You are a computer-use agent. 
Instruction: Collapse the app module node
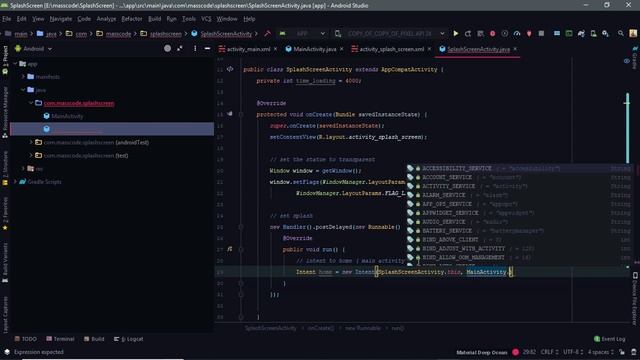pyautogui.click(x=16, y=64)
